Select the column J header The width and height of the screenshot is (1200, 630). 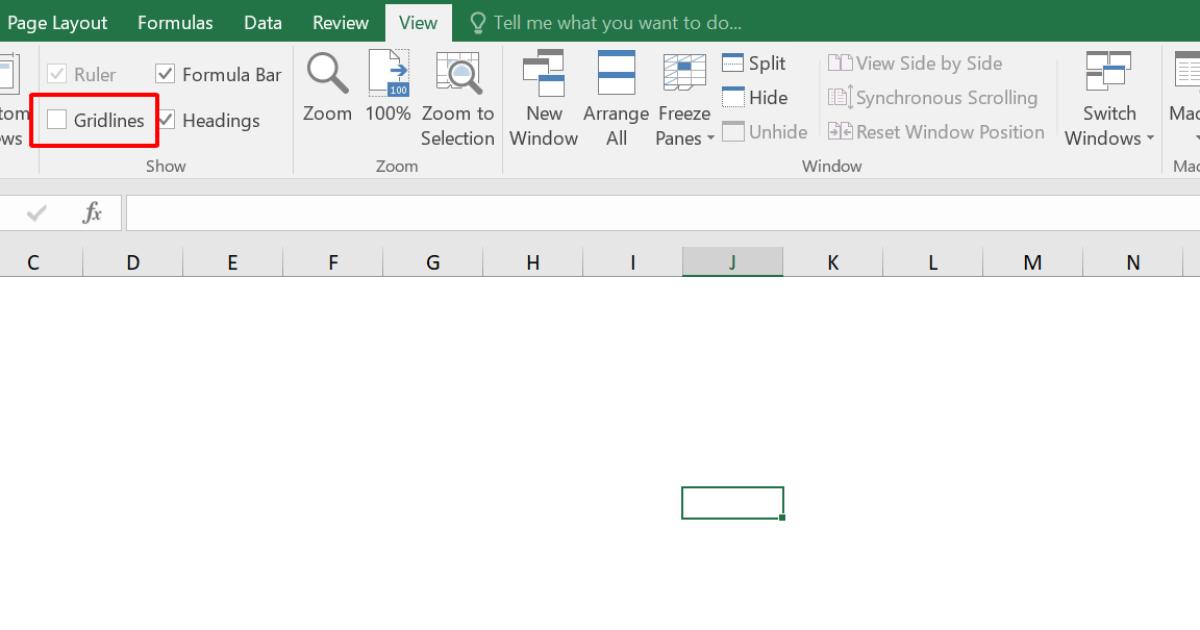(733, 261)
